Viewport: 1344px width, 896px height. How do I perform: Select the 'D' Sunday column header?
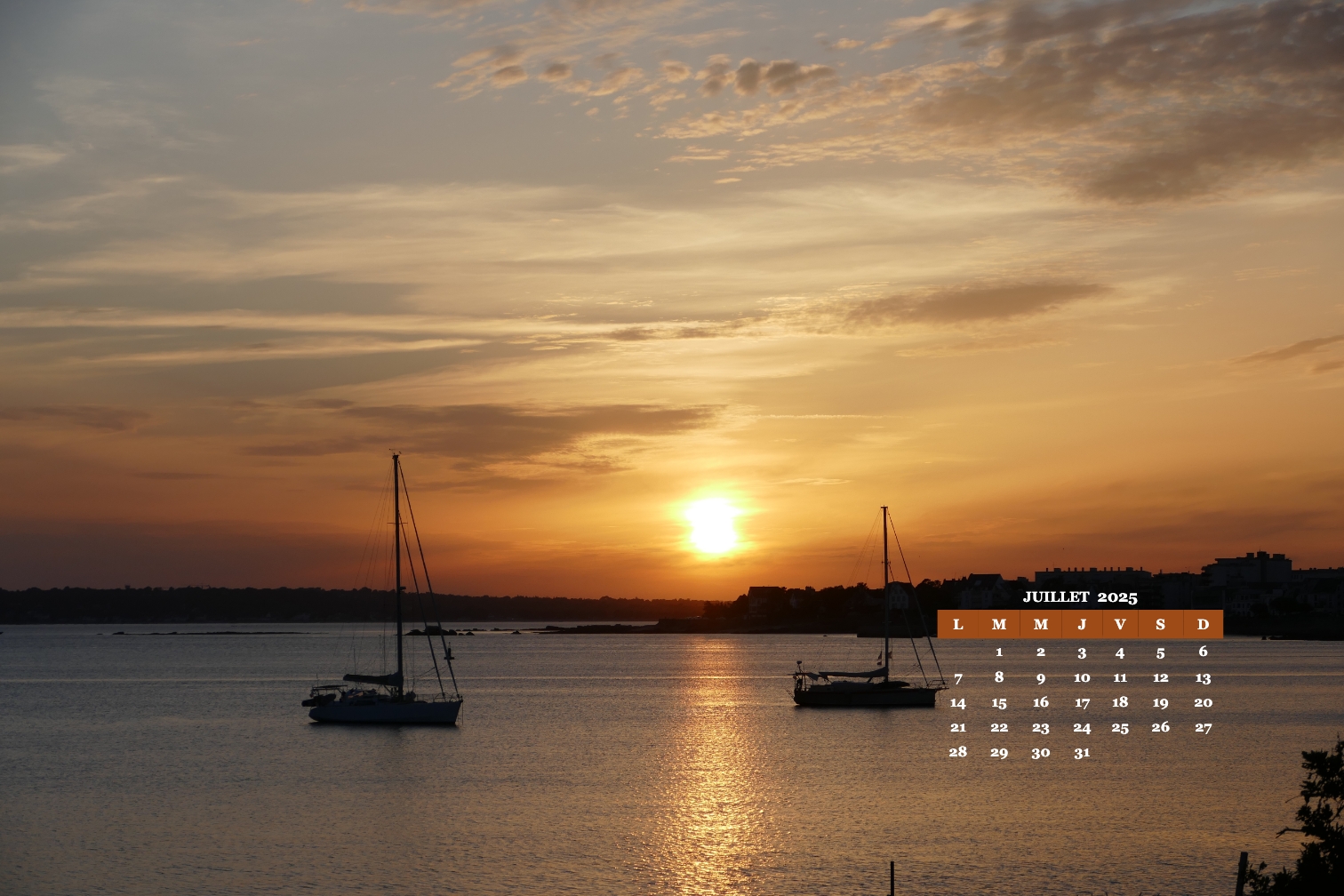point(1203,624)
